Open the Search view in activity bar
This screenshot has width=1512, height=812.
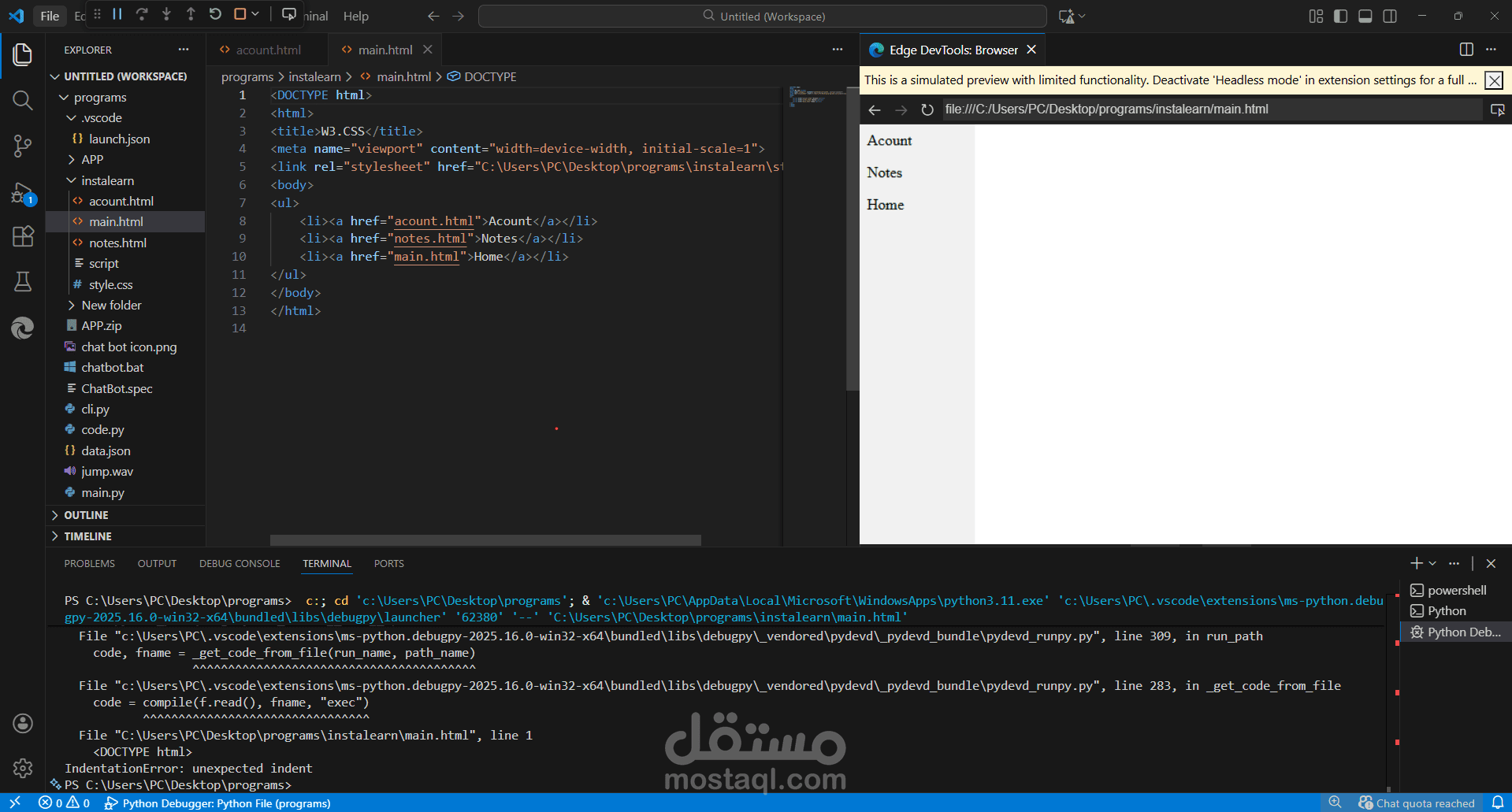click(23, 100)
